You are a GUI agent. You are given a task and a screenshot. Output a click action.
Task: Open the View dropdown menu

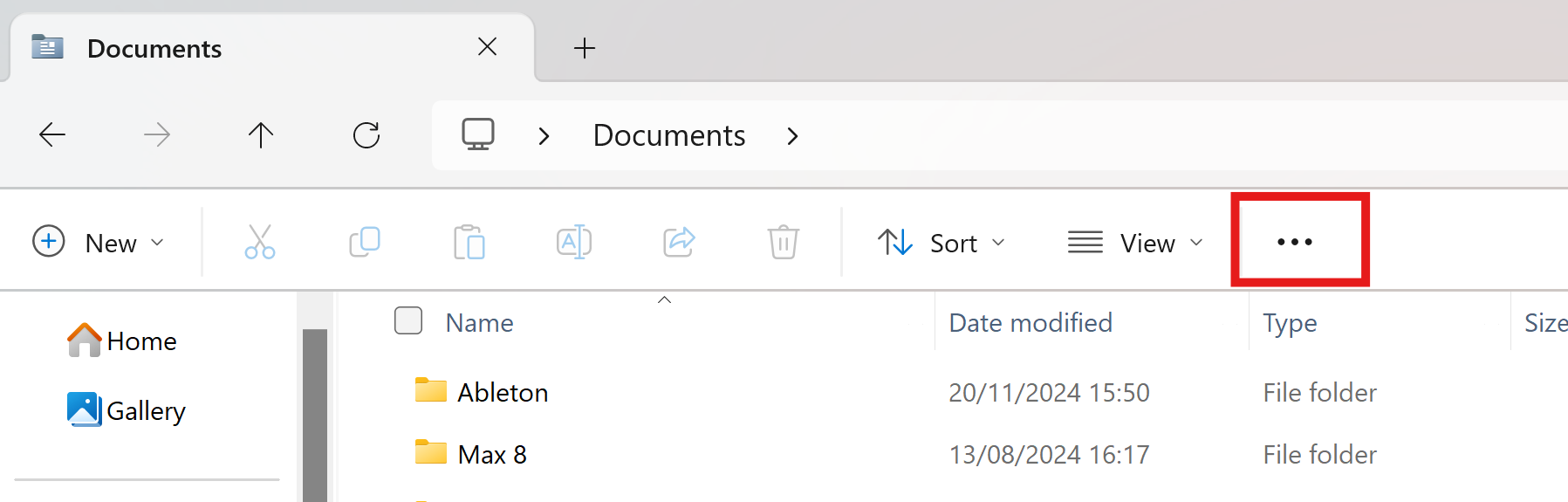click(1135, 242)
